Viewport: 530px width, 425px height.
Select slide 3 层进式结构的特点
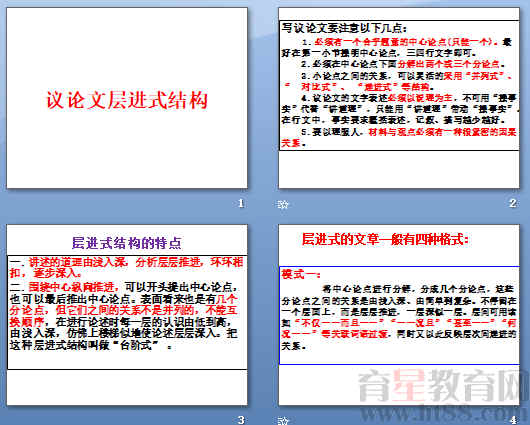(127, 315)
